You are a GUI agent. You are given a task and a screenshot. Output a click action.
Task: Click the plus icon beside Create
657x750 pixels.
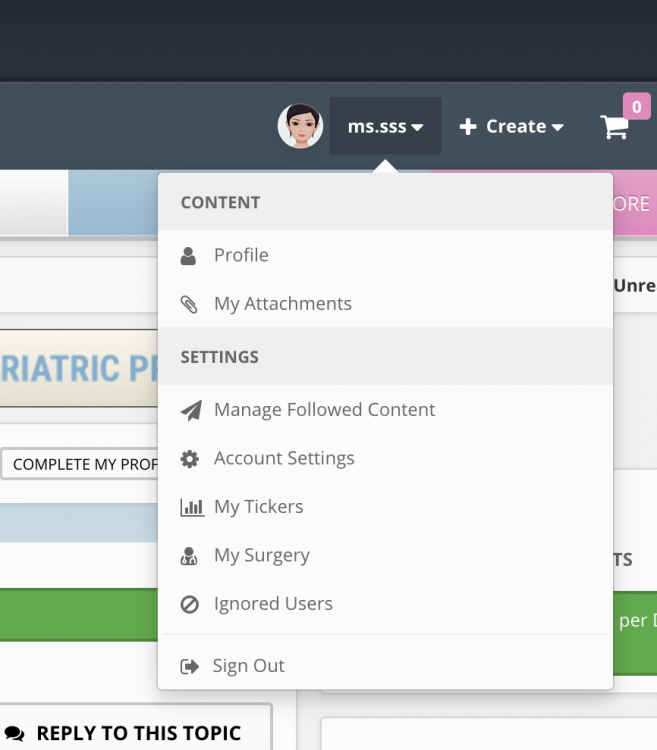pyautogui.click(x=468, y=127)
